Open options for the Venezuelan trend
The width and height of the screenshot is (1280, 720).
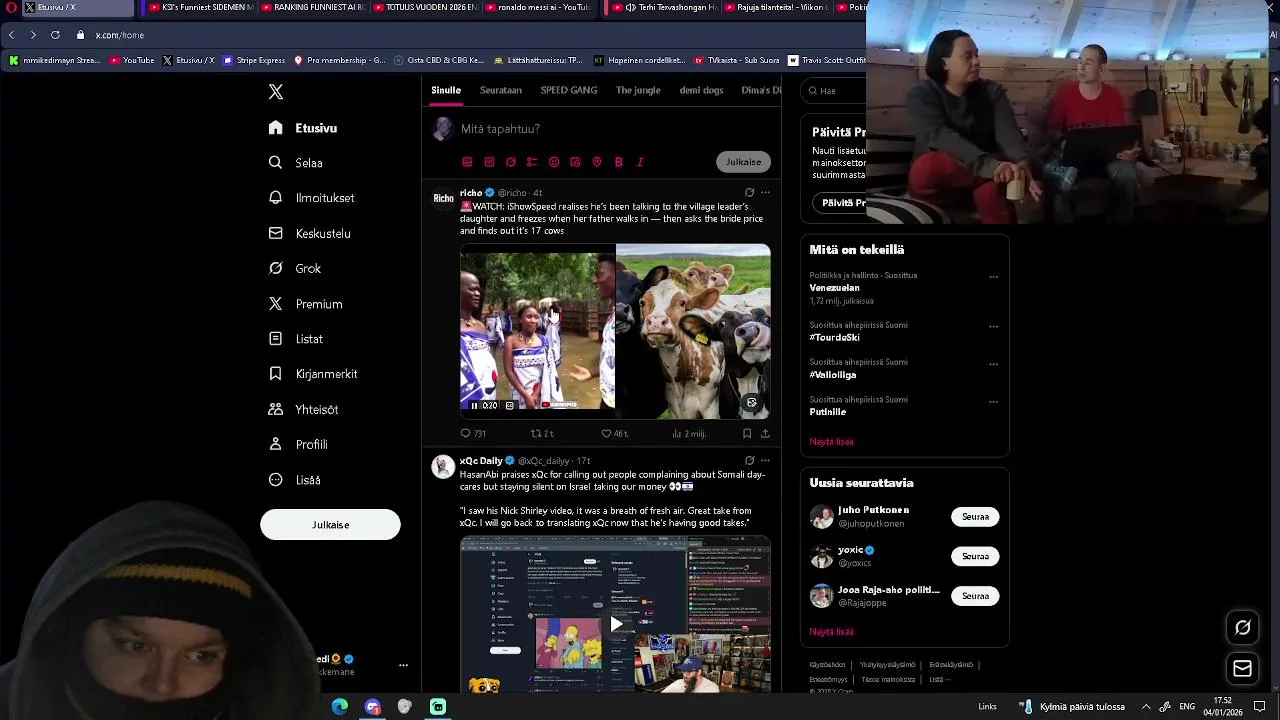[993, 277]
